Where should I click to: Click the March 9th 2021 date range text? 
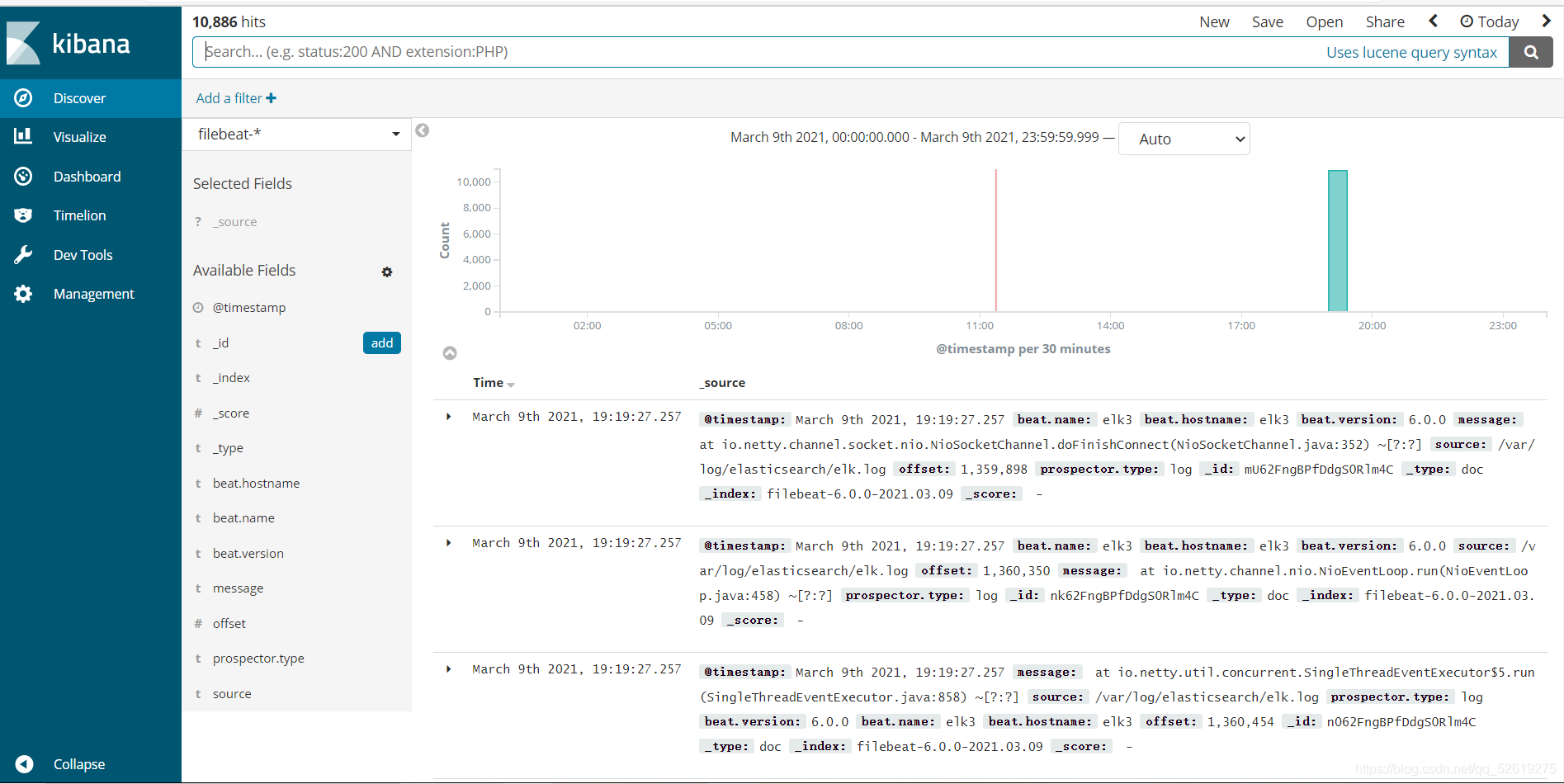click(x=914, y=137)
